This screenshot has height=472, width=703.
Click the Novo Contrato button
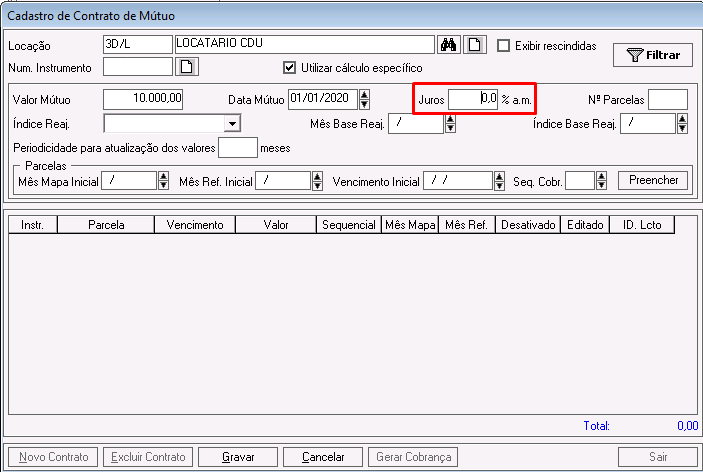[54, 457]
